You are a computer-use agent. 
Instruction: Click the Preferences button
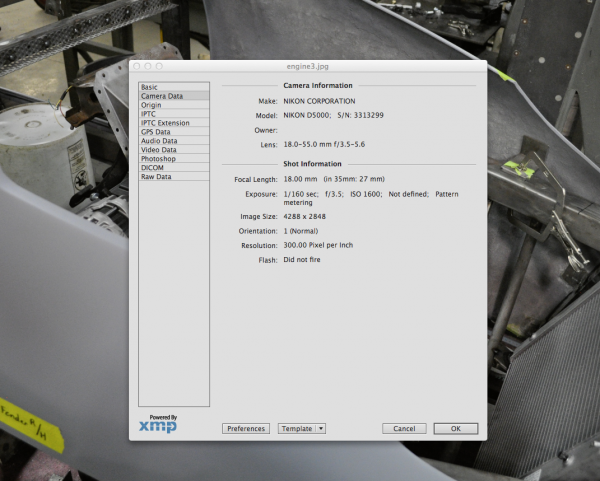click(x=245, y=429)
